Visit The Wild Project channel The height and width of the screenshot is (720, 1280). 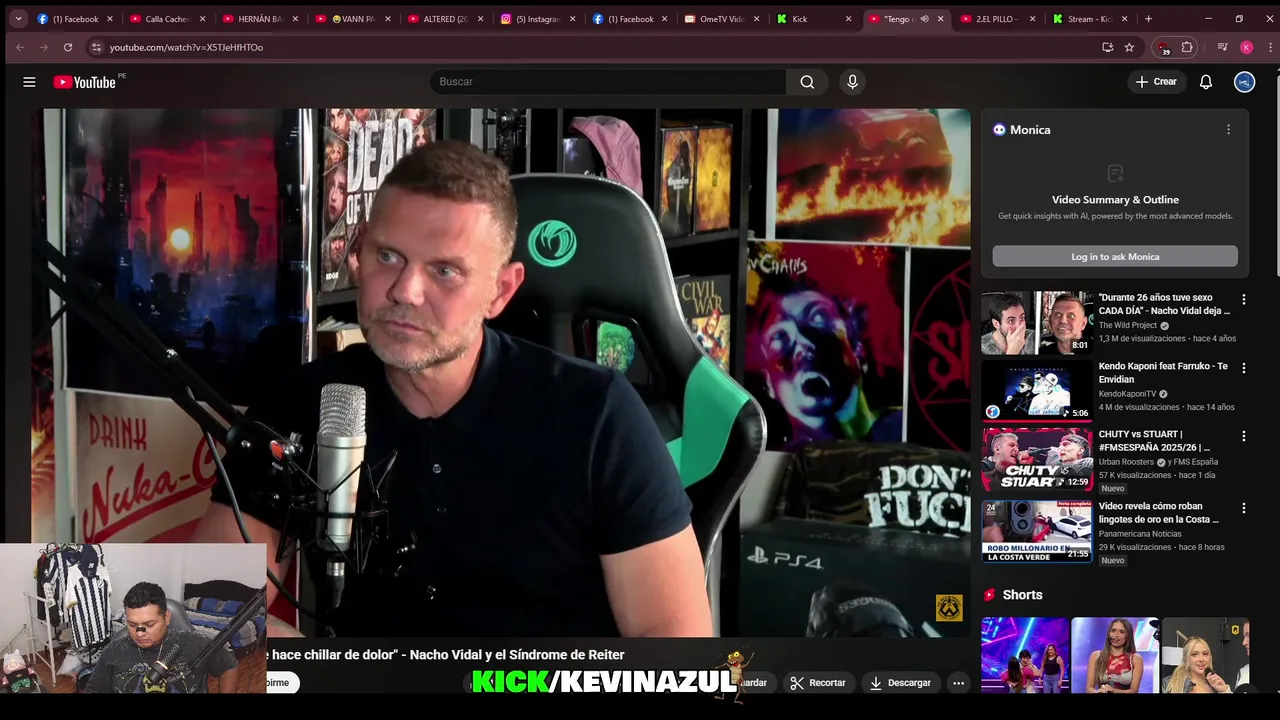tap(1128, 325)
